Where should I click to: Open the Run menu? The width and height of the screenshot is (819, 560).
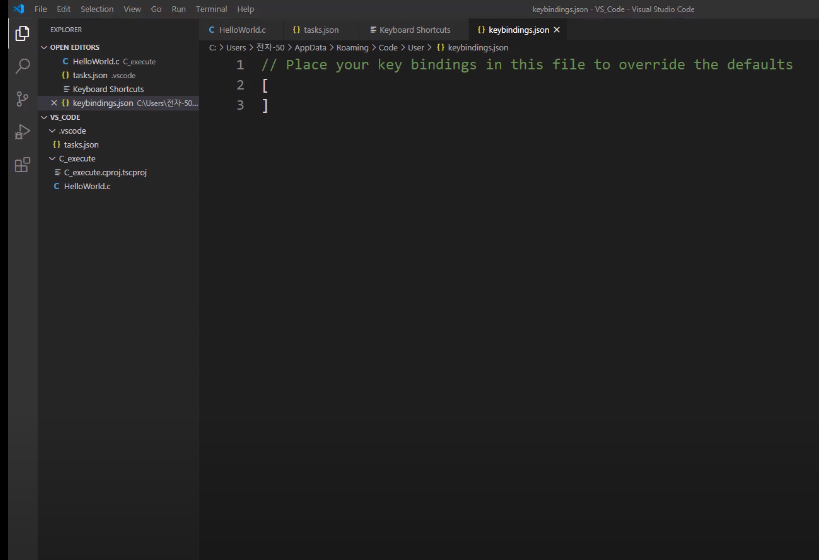pyautogui.click(x=179, y=9)
